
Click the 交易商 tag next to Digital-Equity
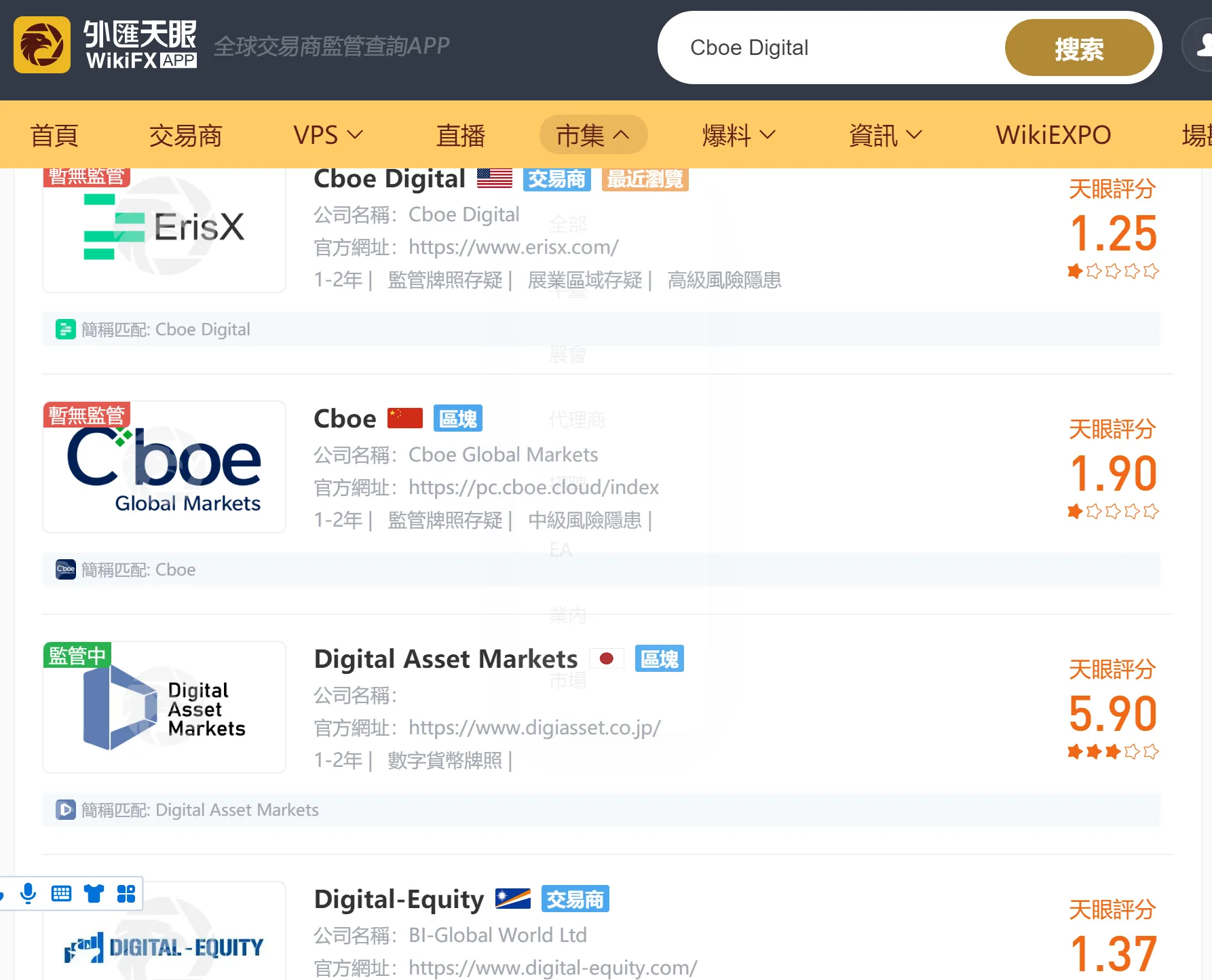575,899
